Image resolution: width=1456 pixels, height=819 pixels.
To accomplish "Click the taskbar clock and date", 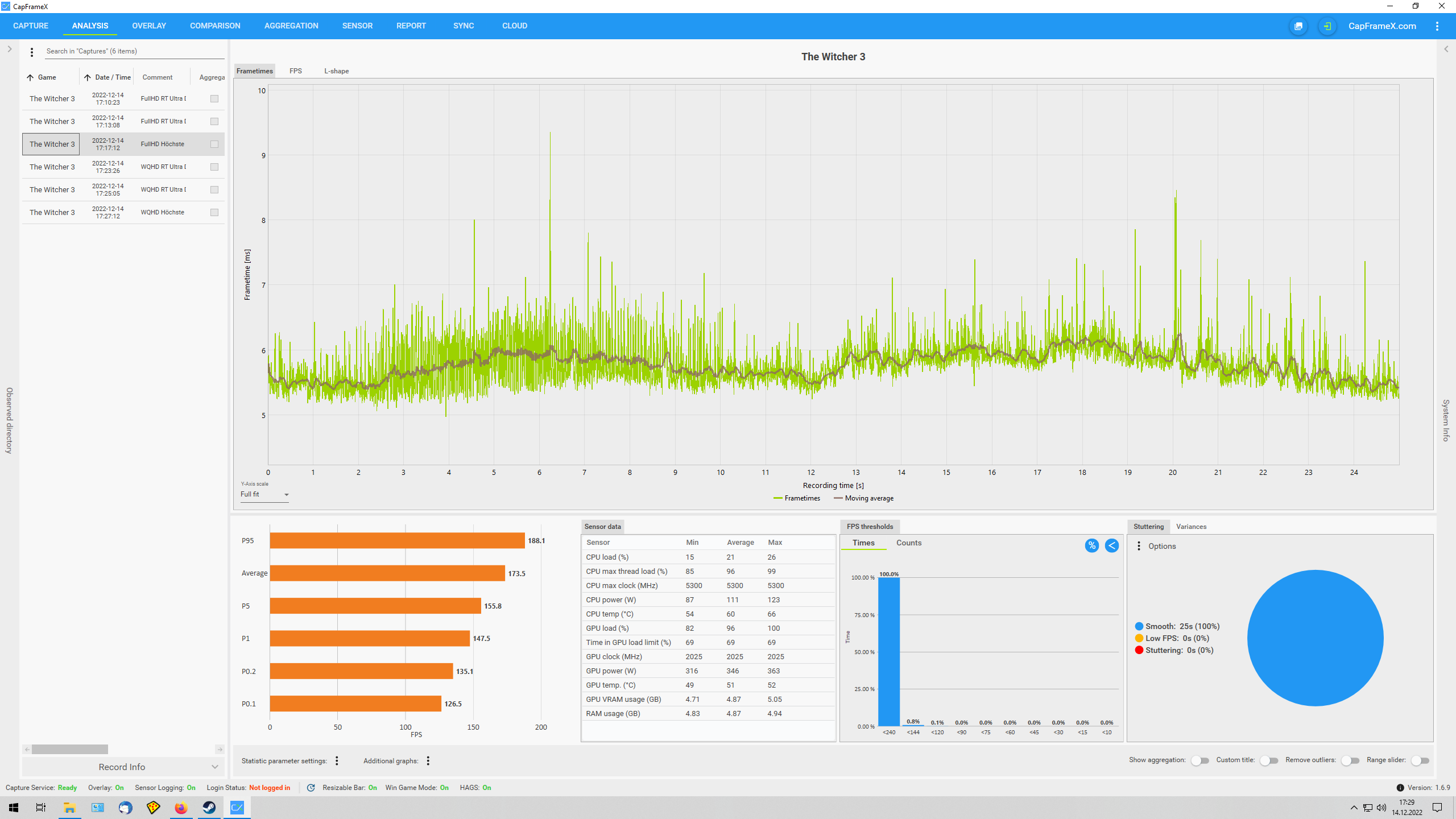I will (x=1407, y=808).
